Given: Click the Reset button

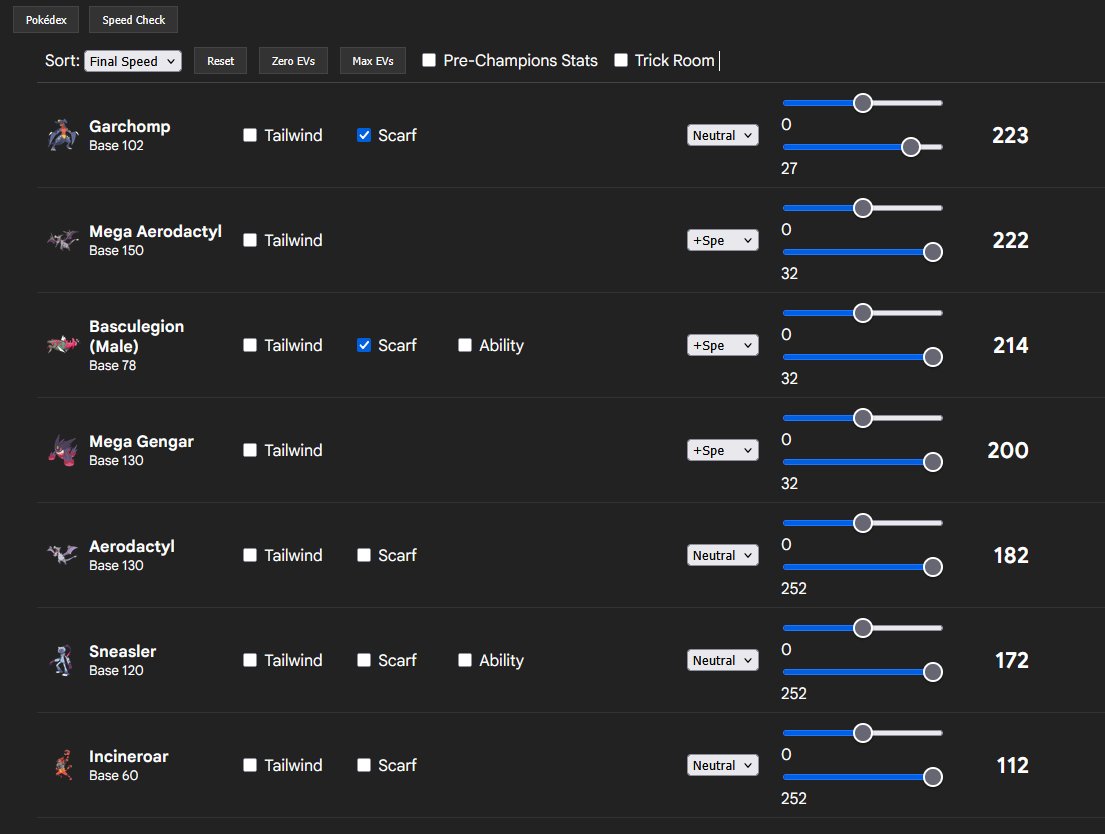Looking at the screenshot, I should [220, 61].
